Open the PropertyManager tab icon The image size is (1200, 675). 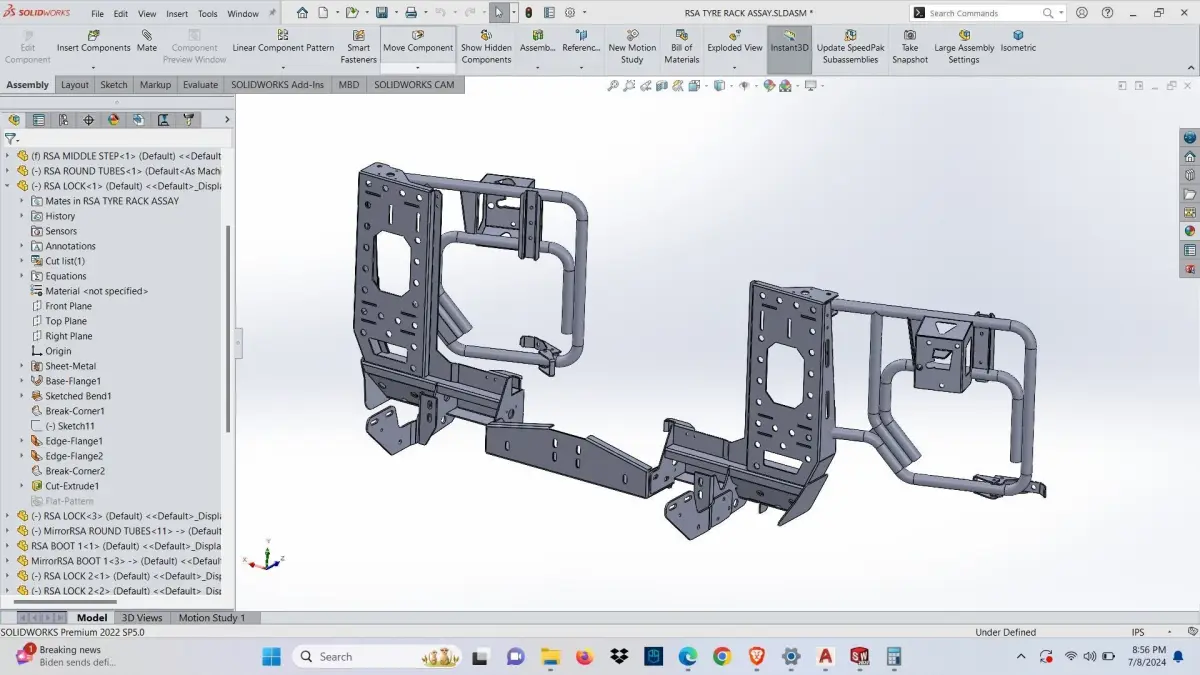tap(39, 119)
